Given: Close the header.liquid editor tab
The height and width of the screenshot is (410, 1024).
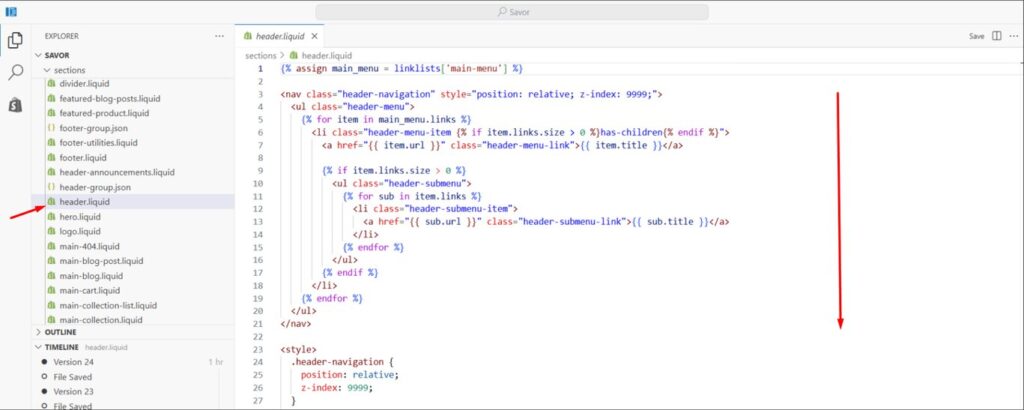Looking at the screenshot, I should click(x=315, y=36).
